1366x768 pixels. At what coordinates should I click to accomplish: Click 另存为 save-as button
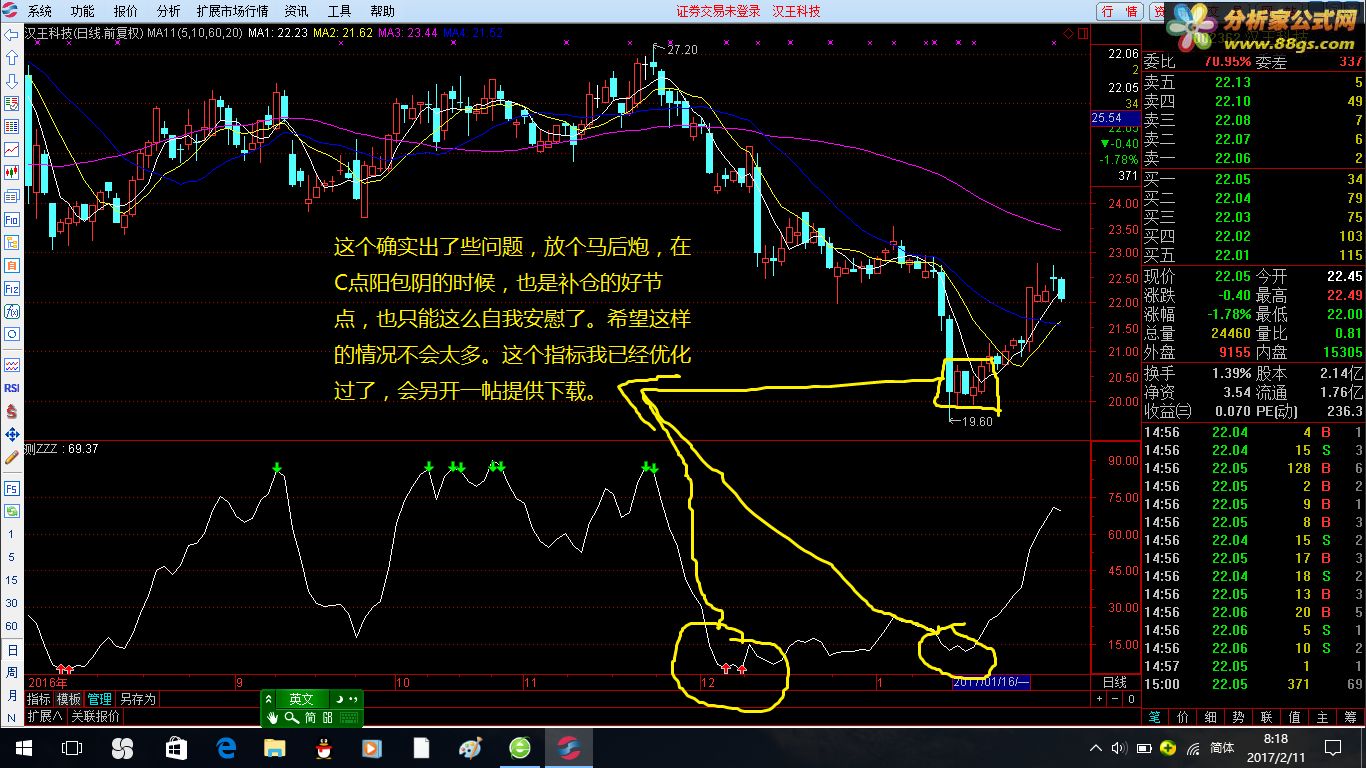pos(138,699)
